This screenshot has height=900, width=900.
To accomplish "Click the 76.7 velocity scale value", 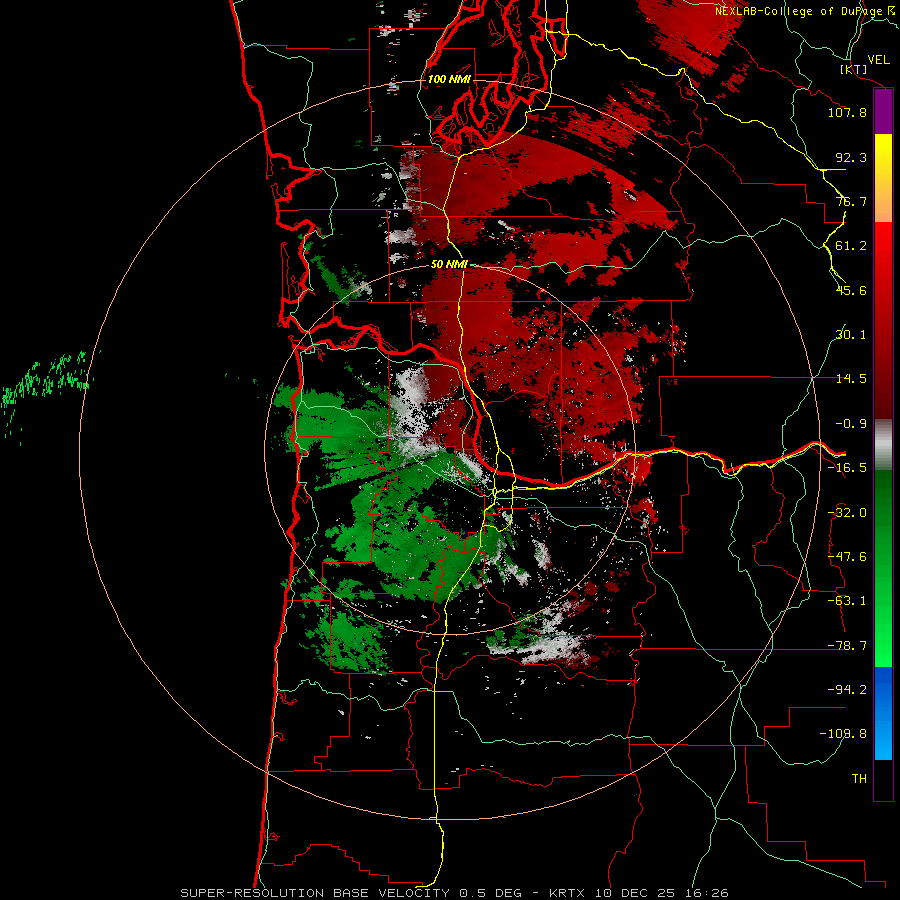I will (x=851, y=201).
